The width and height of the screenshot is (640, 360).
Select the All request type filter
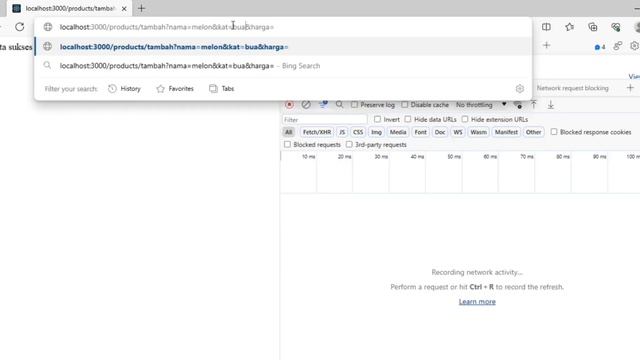pos(289,132)
